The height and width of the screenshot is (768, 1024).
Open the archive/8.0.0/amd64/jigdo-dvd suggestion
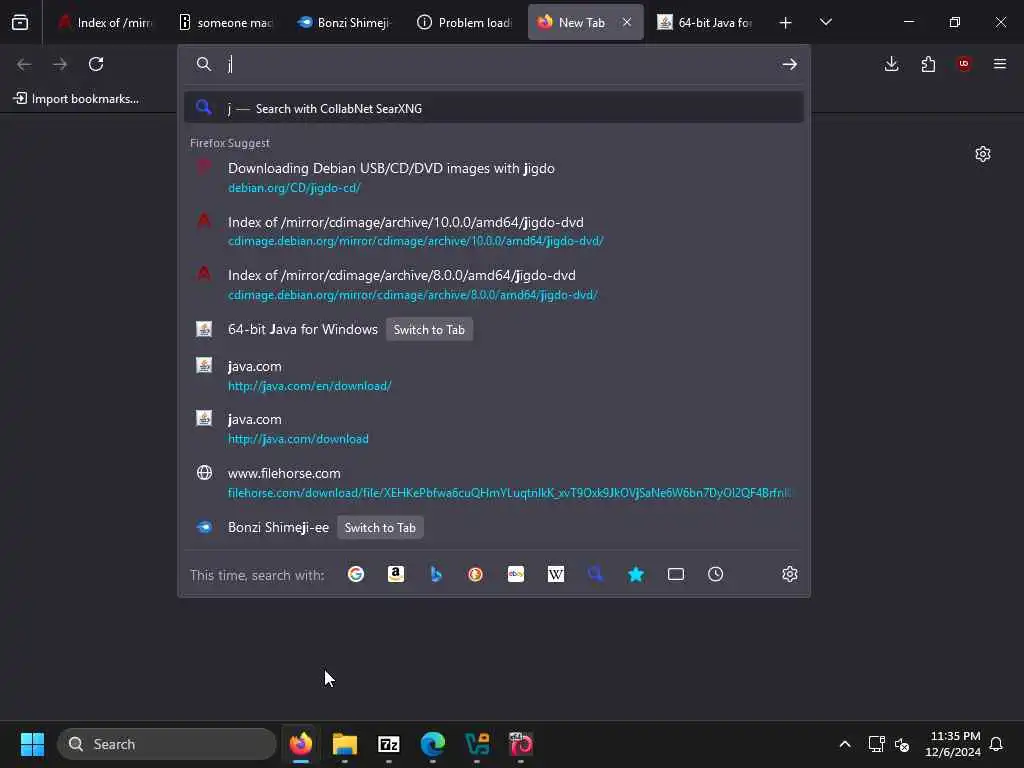pos(494,285)
